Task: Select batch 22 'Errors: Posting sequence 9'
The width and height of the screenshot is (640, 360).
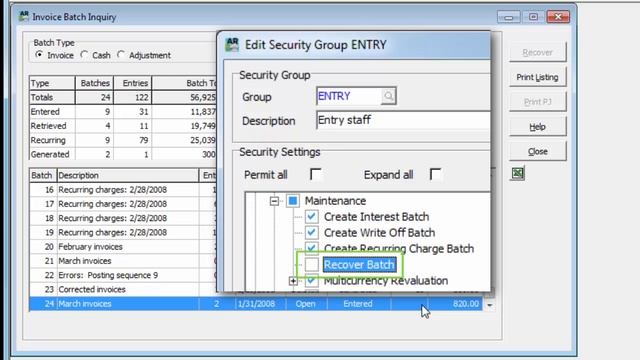Action: [x=123, y=275]
